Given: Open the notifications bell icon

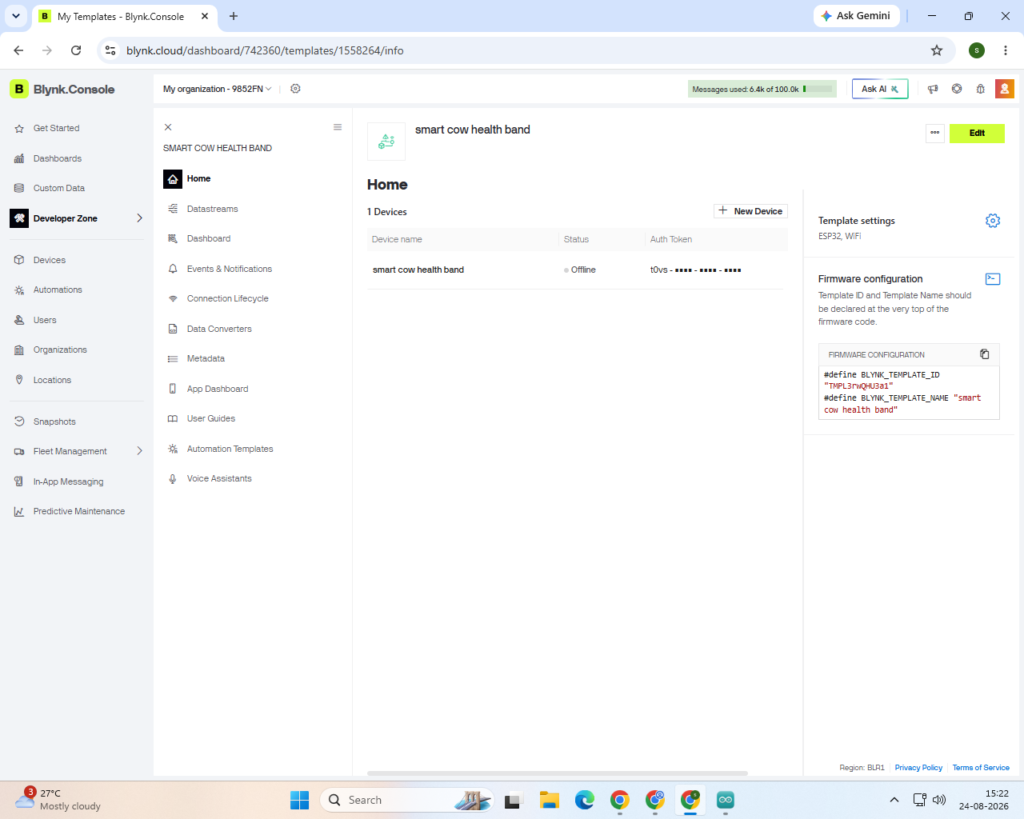Looking at the screenshot, I should (x=980, y=89).
